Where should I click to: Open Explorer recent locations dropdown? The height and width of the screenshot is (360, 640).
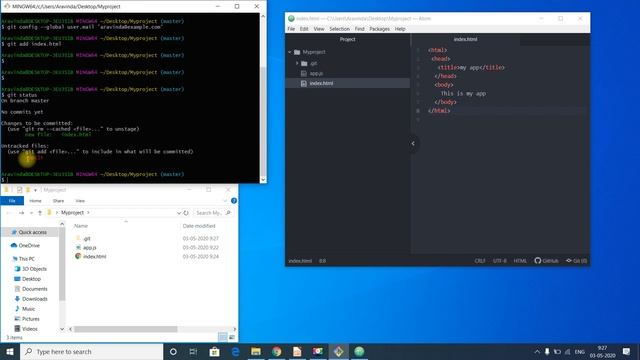(x=31, y=213)
